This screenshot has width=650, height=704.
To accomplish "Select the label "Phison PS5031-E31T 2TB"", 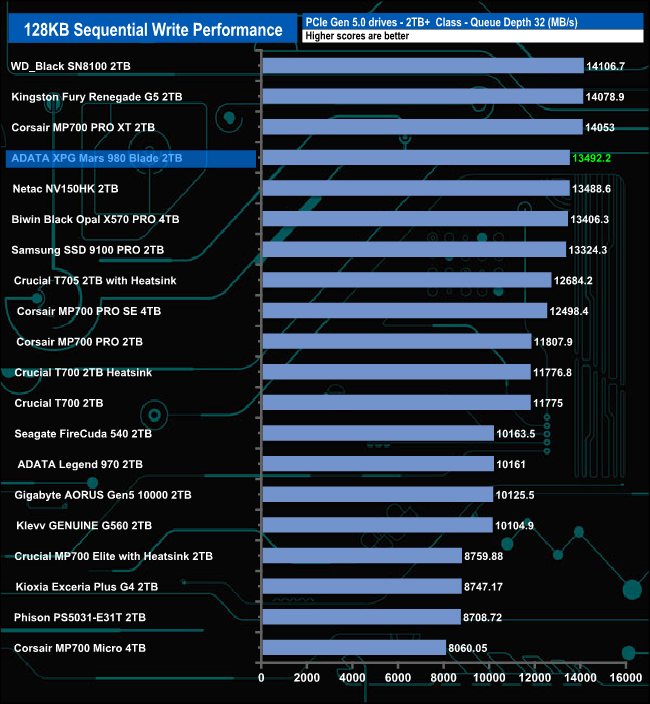I will [x=80, y=618].
